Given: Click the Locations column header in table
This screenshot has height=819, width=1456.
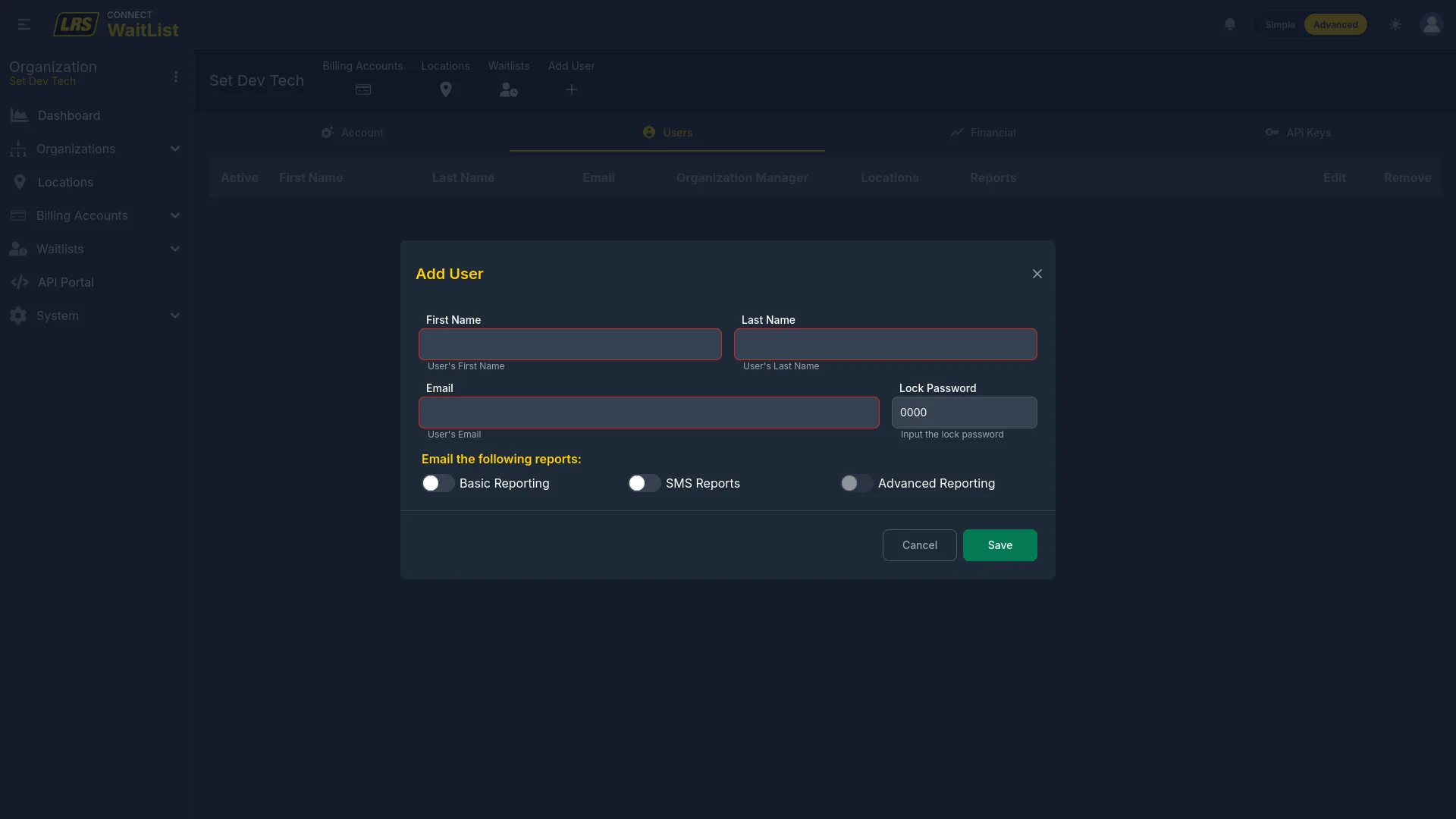Looking at the screenshot, I should [x=890, y=177].
